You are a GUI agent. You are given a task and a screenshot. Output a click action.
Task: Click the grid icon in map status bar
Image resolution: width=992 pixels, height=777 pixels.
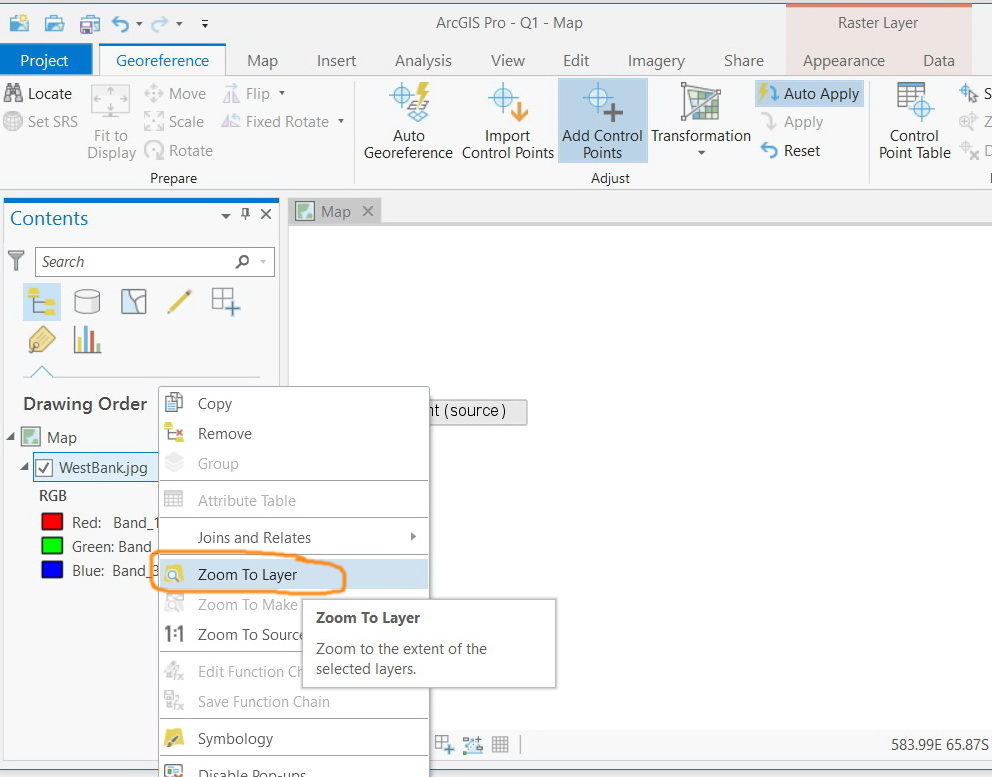[500, 744]
